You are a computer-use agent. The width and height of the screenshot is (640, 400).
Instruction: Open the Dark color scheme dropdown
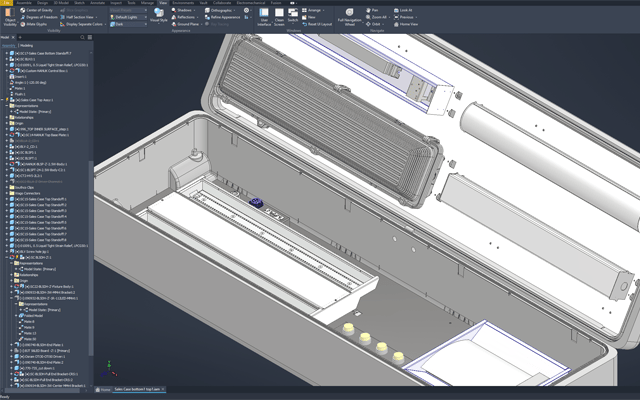(x=128, y=24)
